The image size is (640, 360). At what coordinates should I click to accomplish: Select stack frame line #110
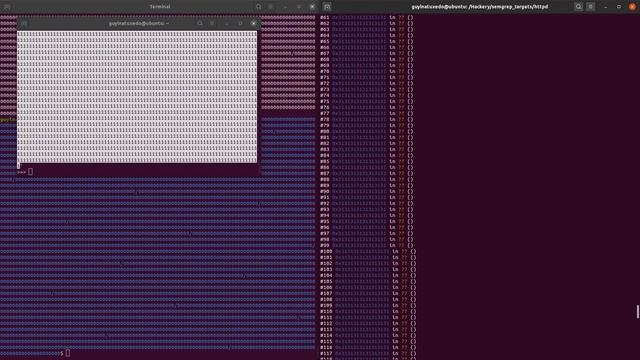pyautogui.click(x=369, y=311)
